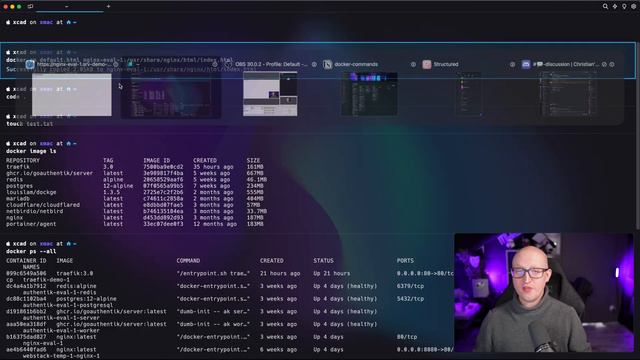
Task: Click the lightbulb icon in title bar
Action: click(x=624, y=6)
